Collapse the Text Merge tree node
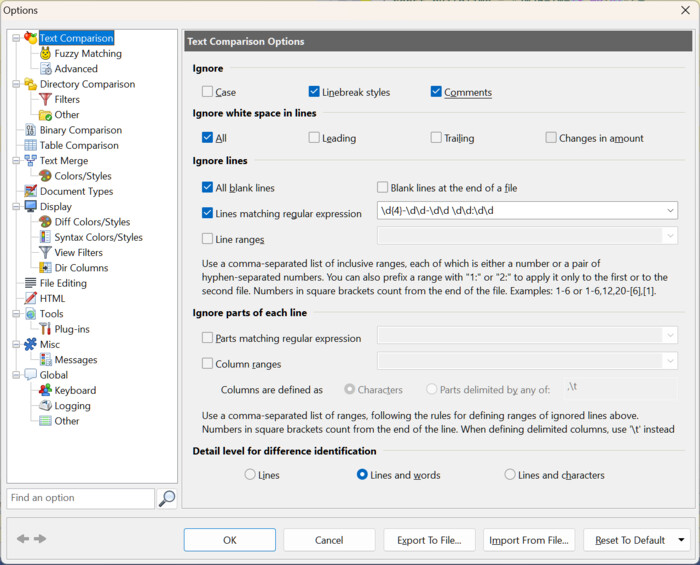This screenshot has height=565, width=700. point(16,160)
